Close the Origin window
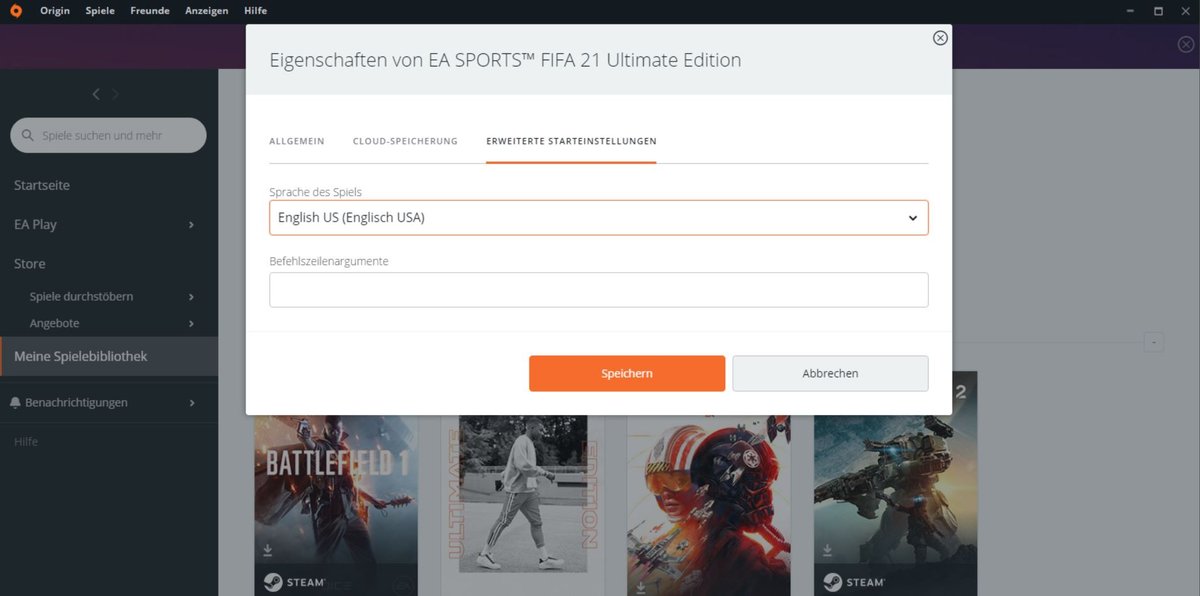1200x596 pixels. click(1184, 11)
